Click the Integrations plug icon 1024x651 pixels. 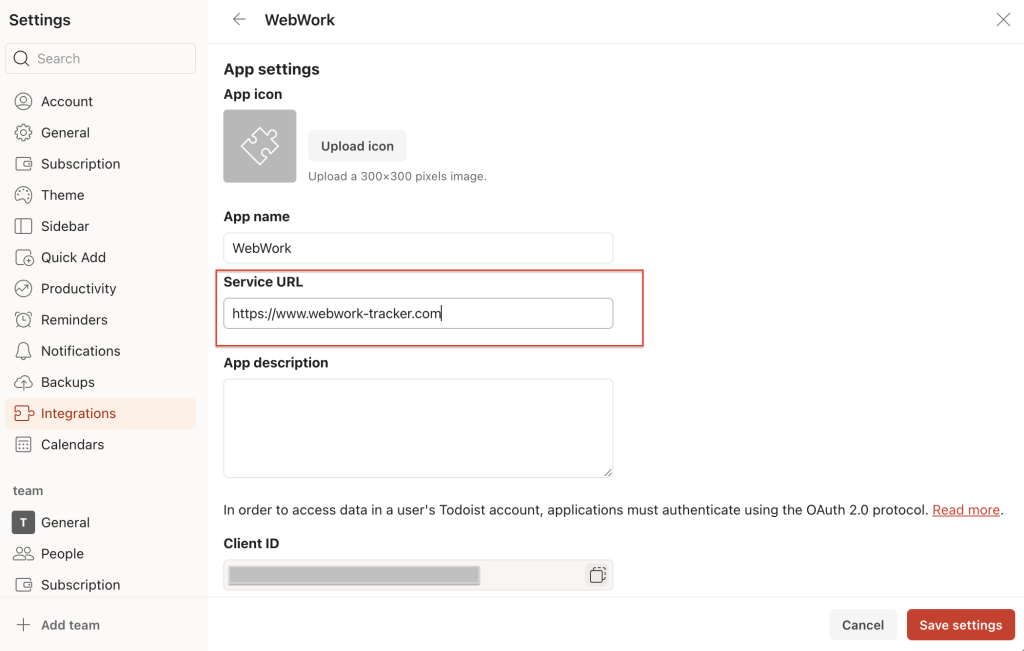(x=24, y=413)
